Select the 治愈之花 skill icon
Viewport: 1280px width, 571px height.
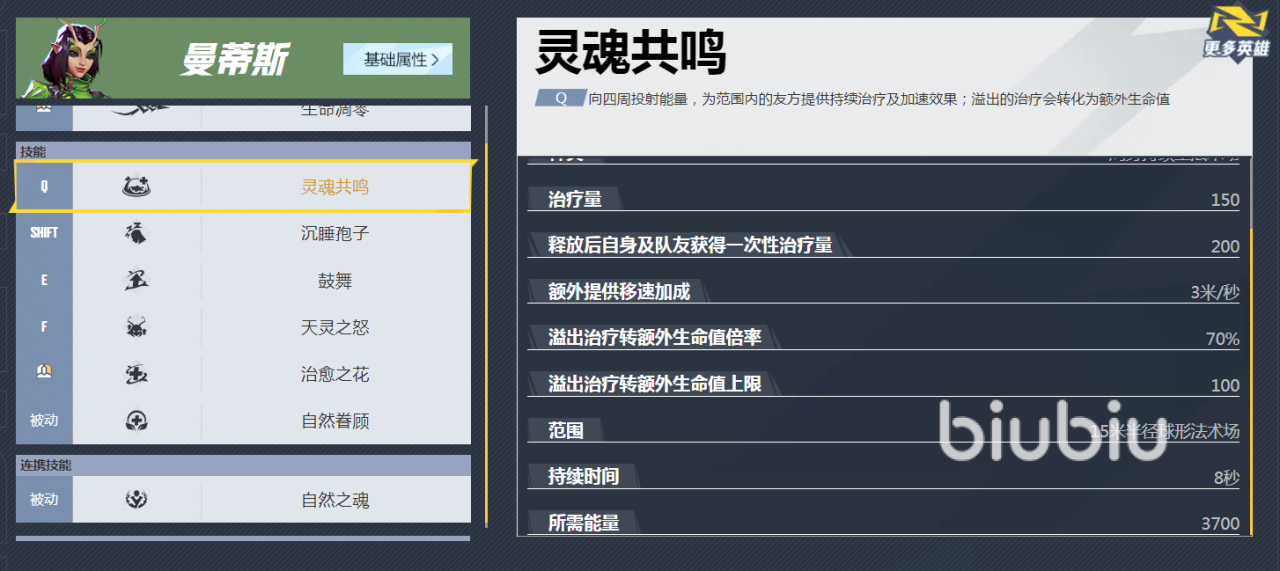click(137, 374)
